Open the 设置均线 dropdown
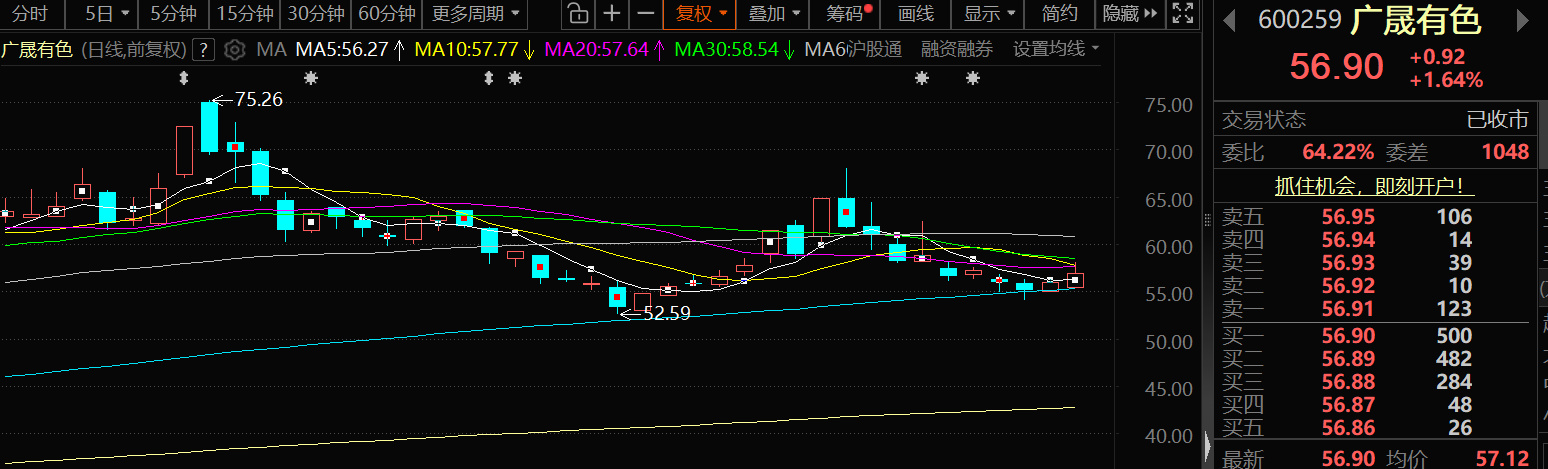 [1056, 50]
